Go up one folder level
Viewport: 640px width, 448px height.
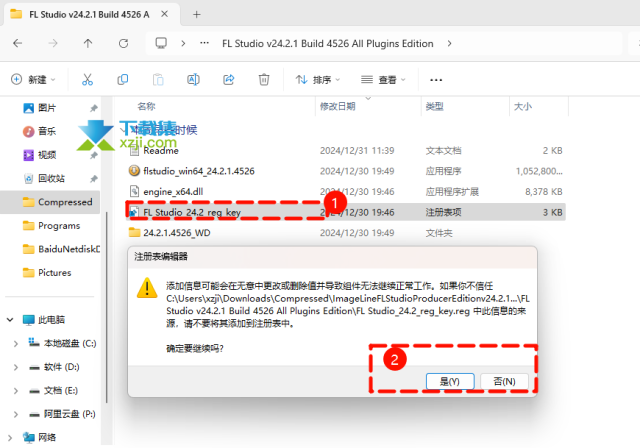88,43
